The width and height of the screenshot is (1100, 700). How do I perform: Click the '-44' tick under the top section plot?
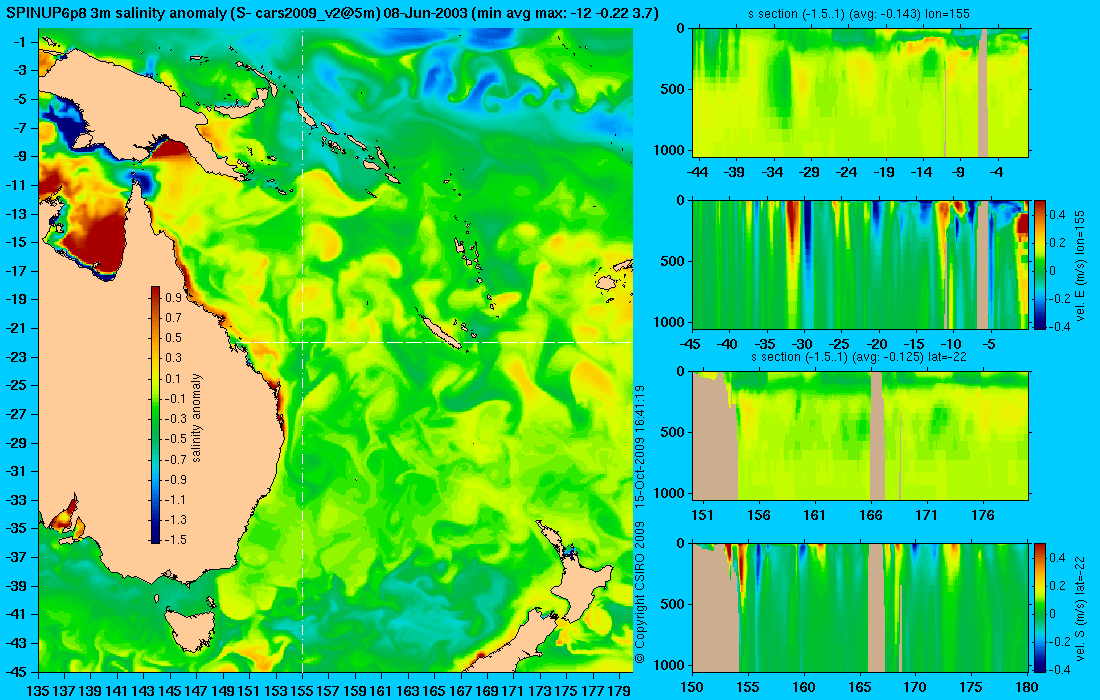point(697,172)
